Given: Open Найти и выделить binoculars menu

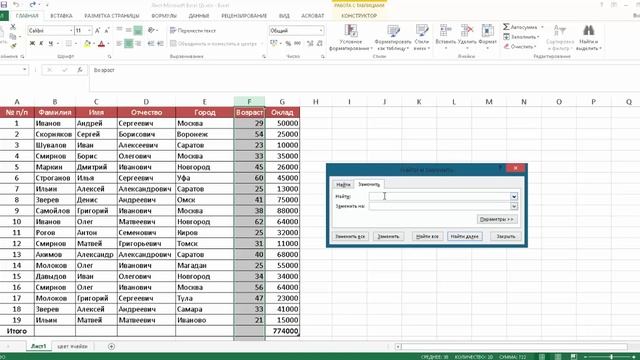Looking at the screenshot, I should (x=588, y=37).
